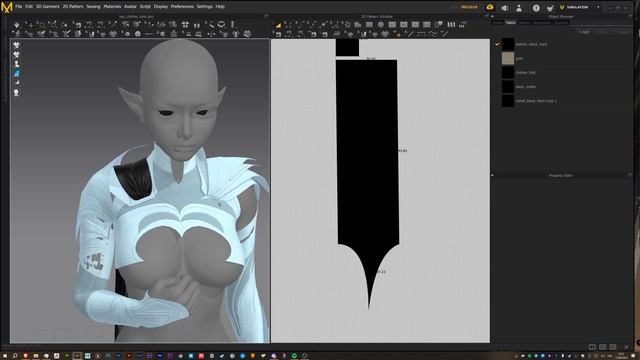Click the Marvelous Designer logo
Image resolution: width=640 pixels, height=360 pixels.
point(7,7)
